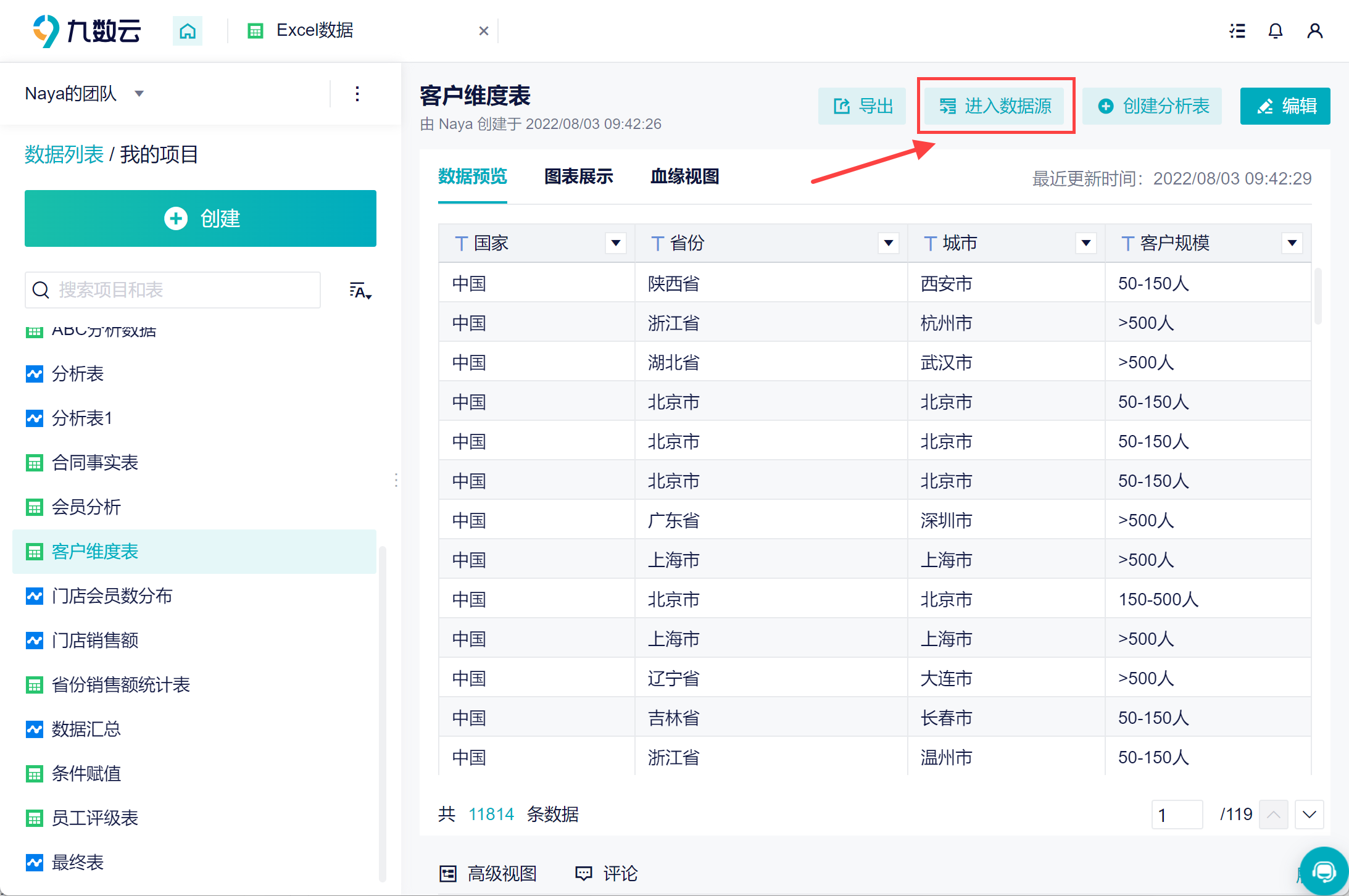Open the team three-dot more menu
Viewport: 1349px width, 896px height.
tap(357, 94)
